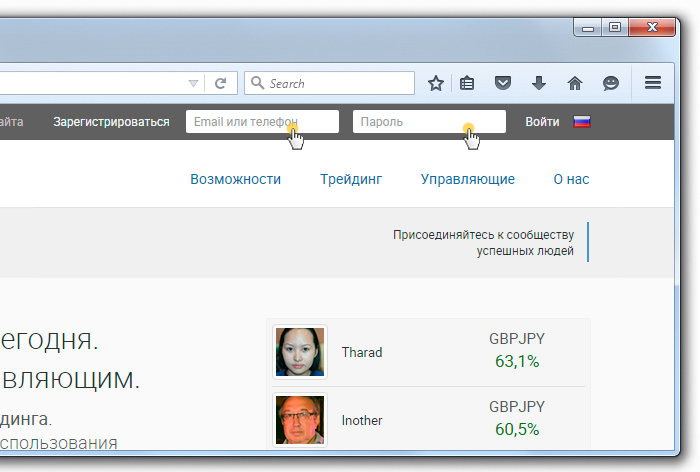Click GBPJPY label in Inother row
The width and height of the screenshot is (700, 472).
[x=517, y=406]
